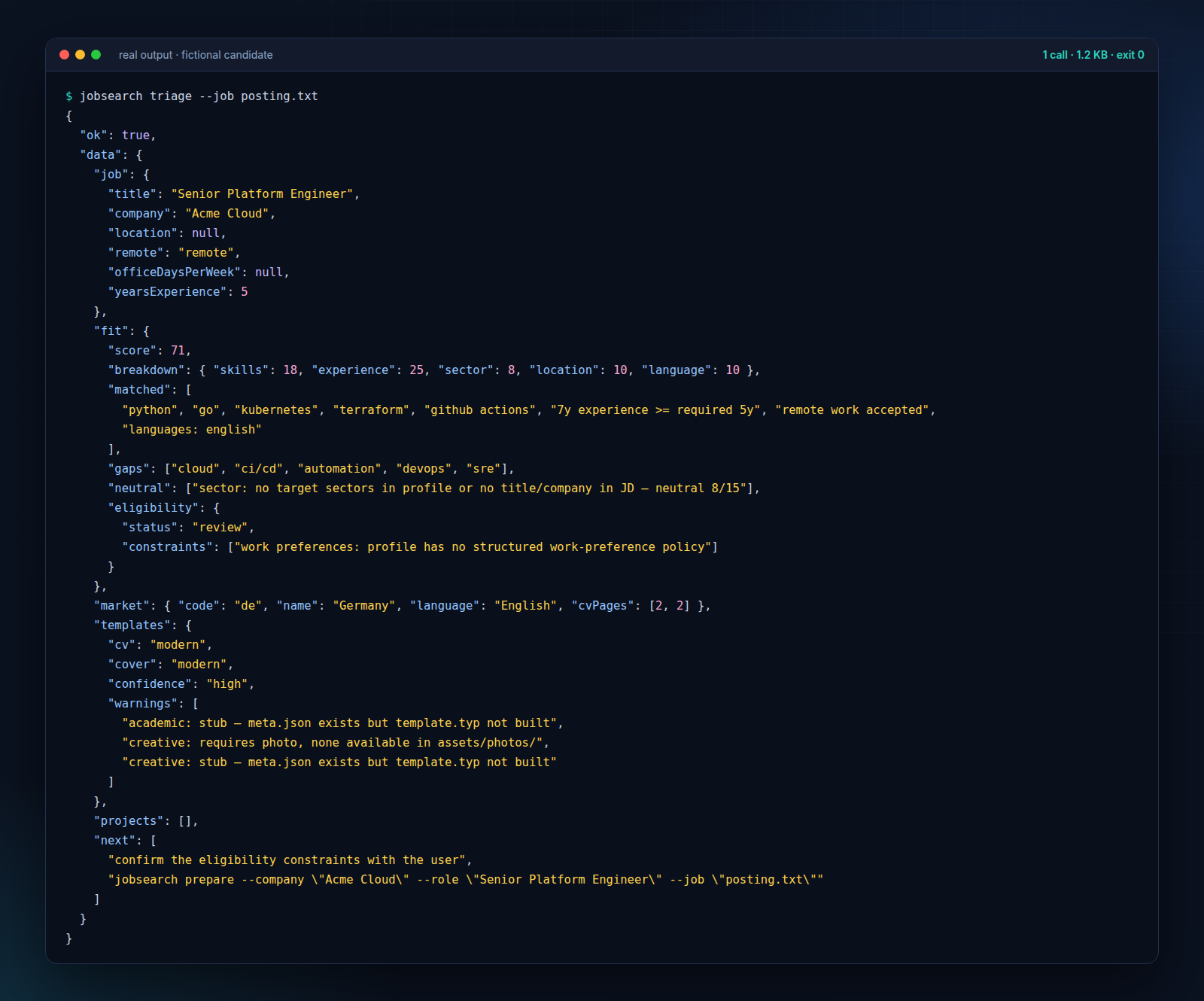Click the "confidence": "high" line

click(181, 684)
